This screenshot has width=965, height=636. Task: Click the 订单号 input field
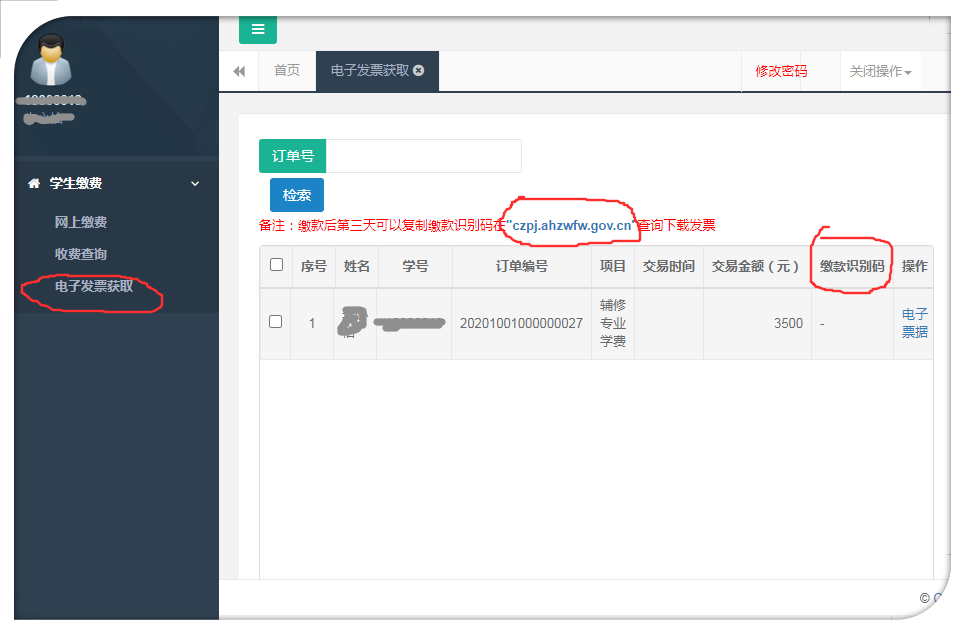tap(423, 157)
